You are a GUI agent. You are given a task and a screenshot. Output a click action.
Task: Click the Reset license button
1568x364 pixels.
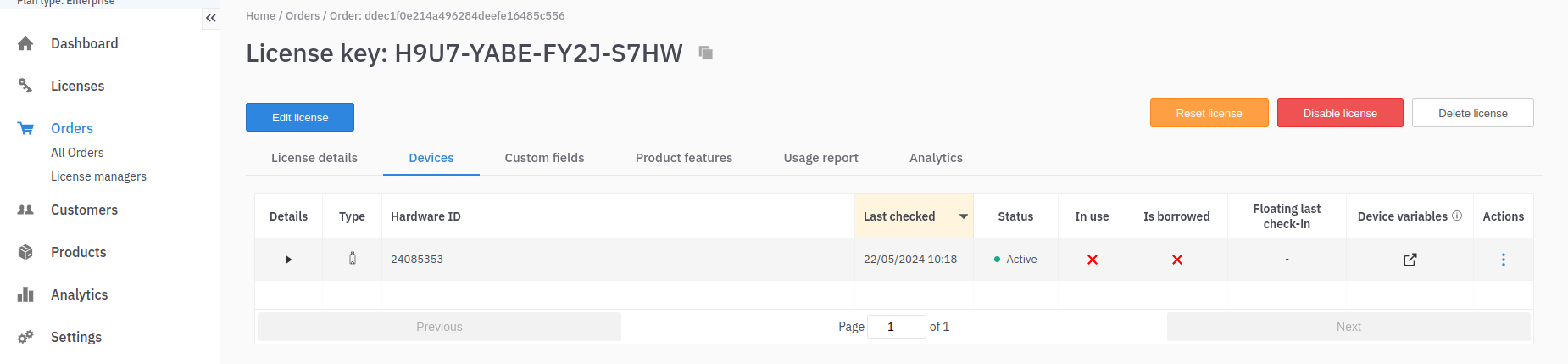point(1209,113)
